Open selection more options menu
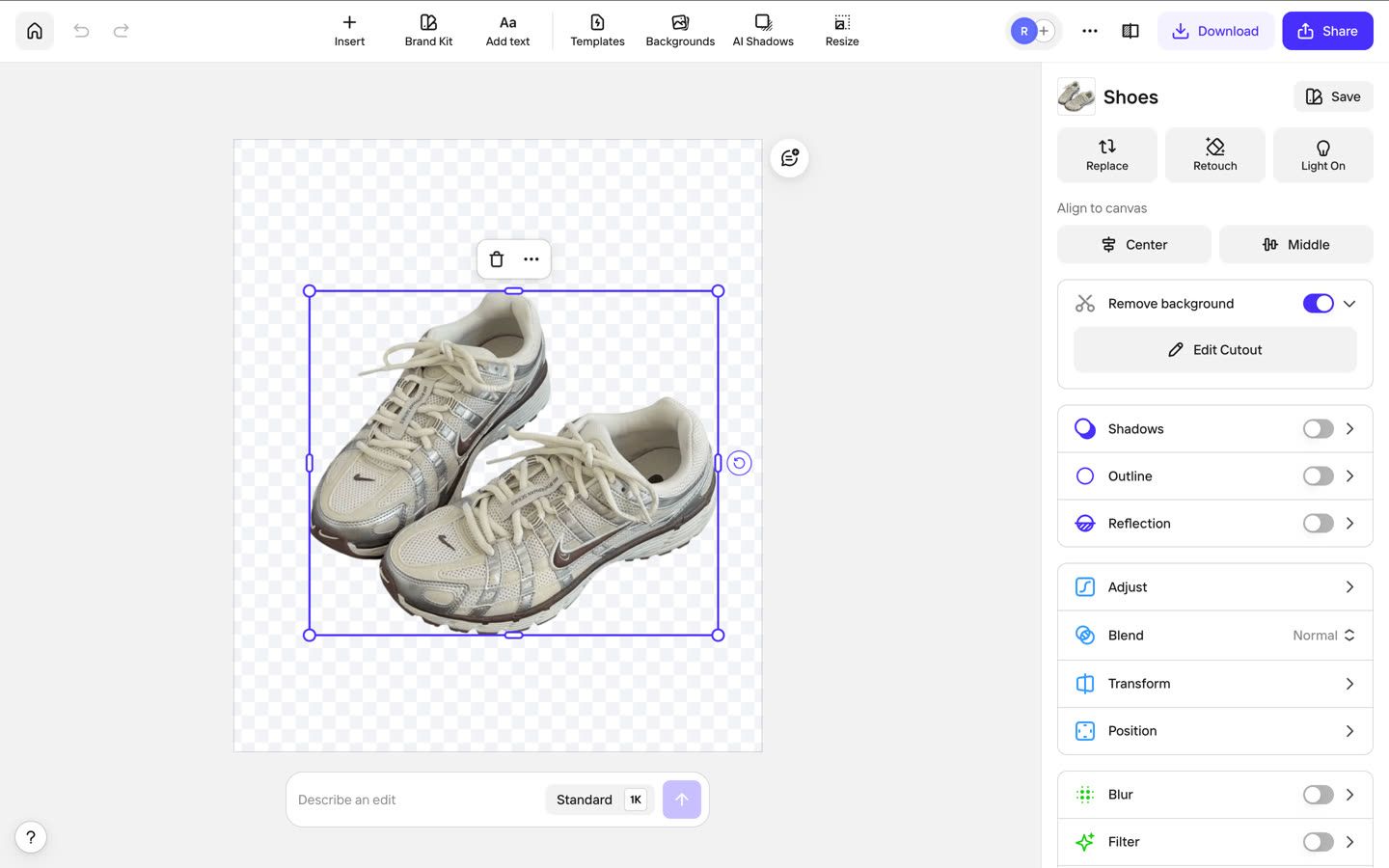Image resolution: width=1389 pixels, height=868 pixels. 531,259
